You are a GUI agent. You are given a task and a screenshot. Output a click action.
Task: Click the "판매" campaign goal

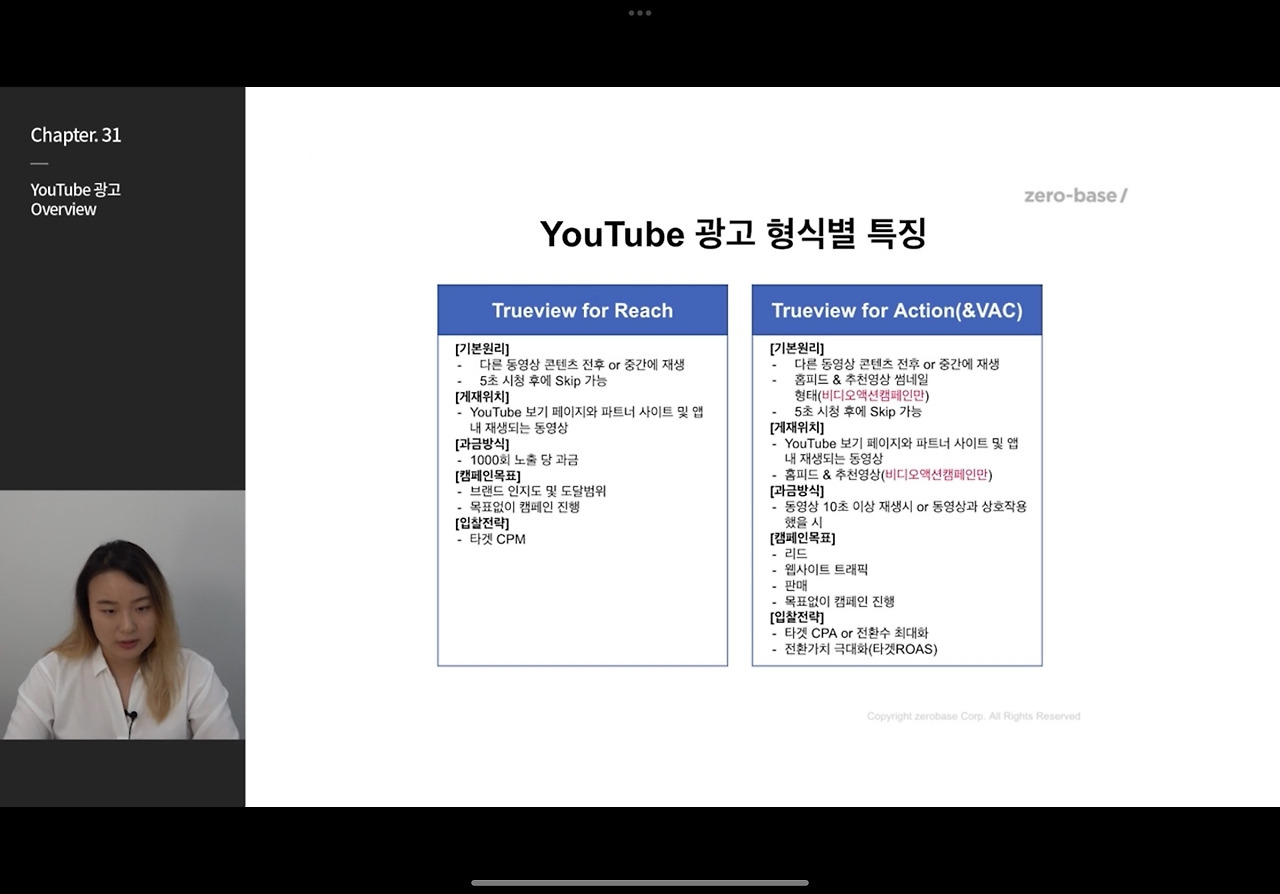[796, 586]
